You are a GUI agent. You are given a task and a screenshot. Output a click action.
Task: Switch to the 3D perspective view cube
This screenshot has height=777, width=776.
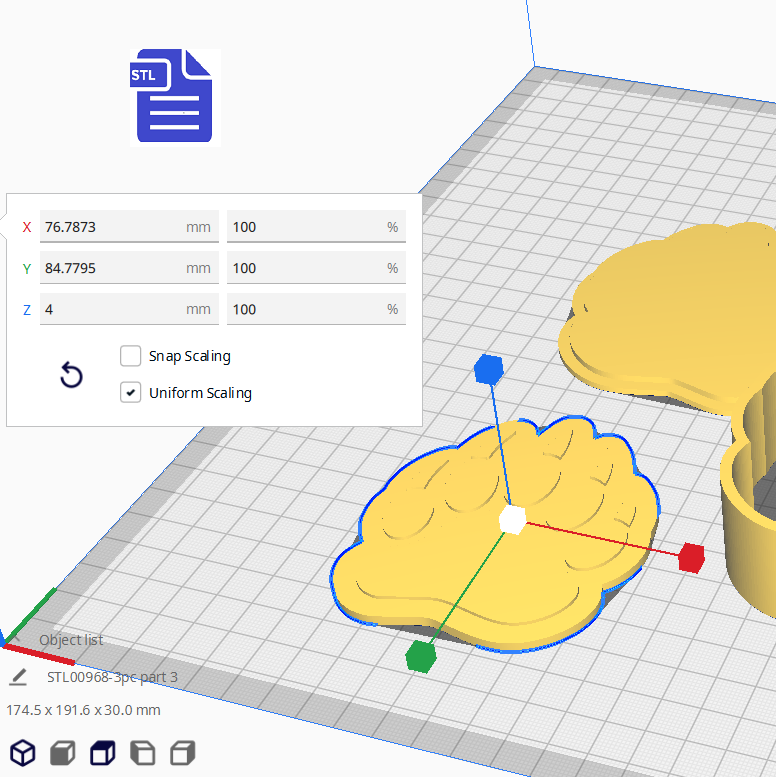[22, 752]
